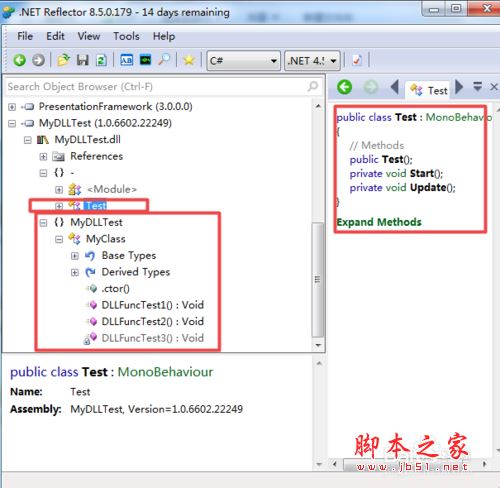Select PresentationFramework (3.0.0.0) in tree
The width and height of the screenshot is (500, 488).
coord(116,107)
